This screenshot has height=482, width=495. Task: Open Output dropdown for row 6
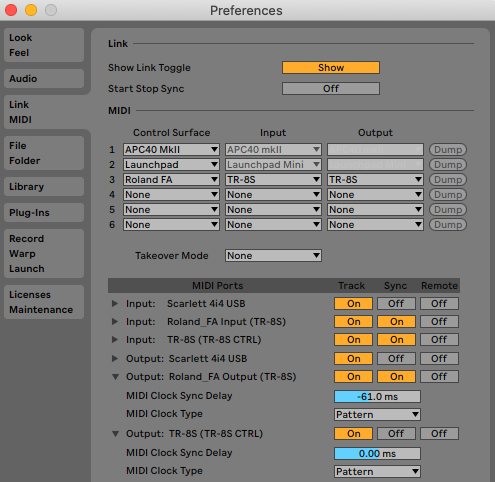point(375,225)
